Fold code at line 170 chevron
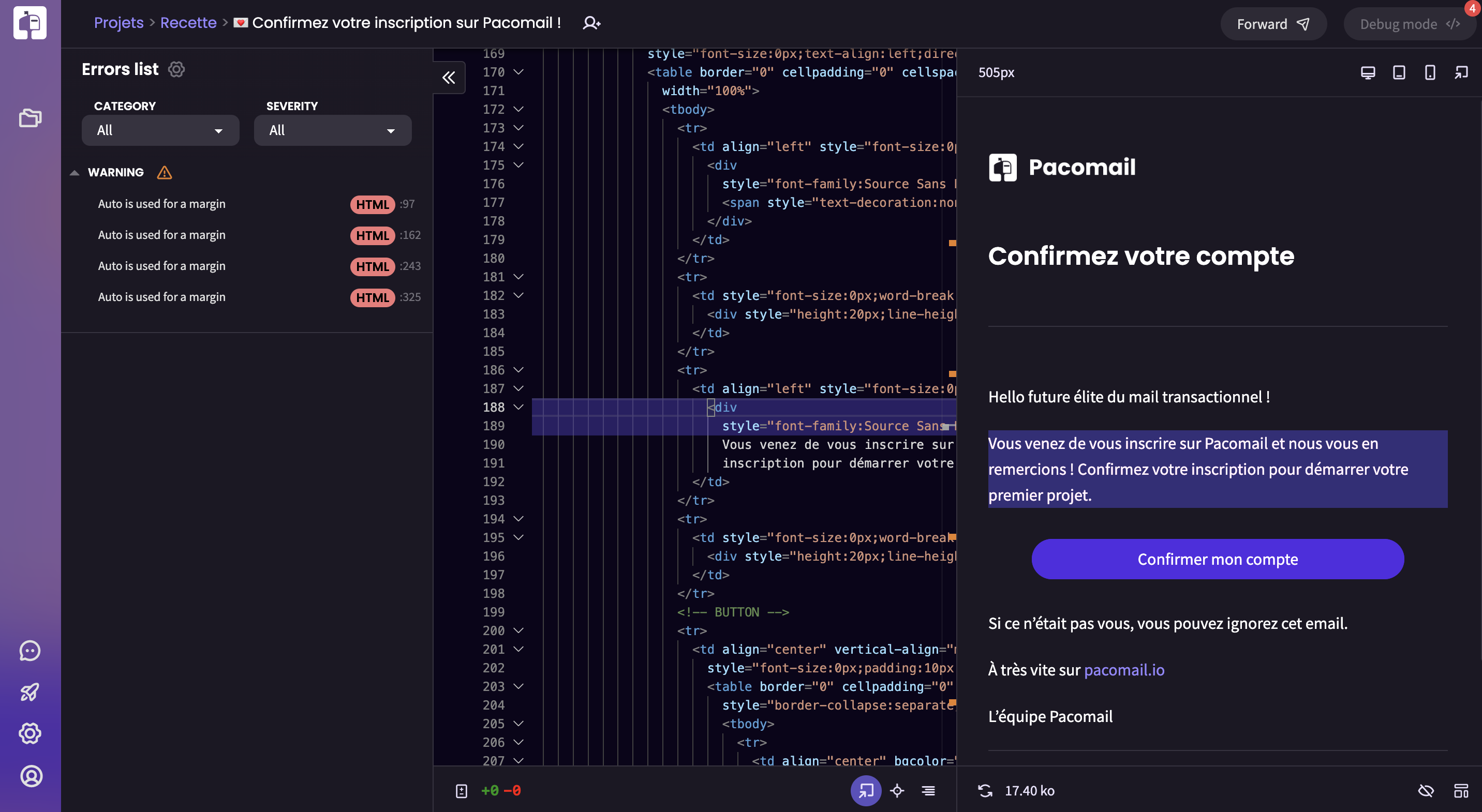Viewport: 1482px width, 812px height. 518,72
